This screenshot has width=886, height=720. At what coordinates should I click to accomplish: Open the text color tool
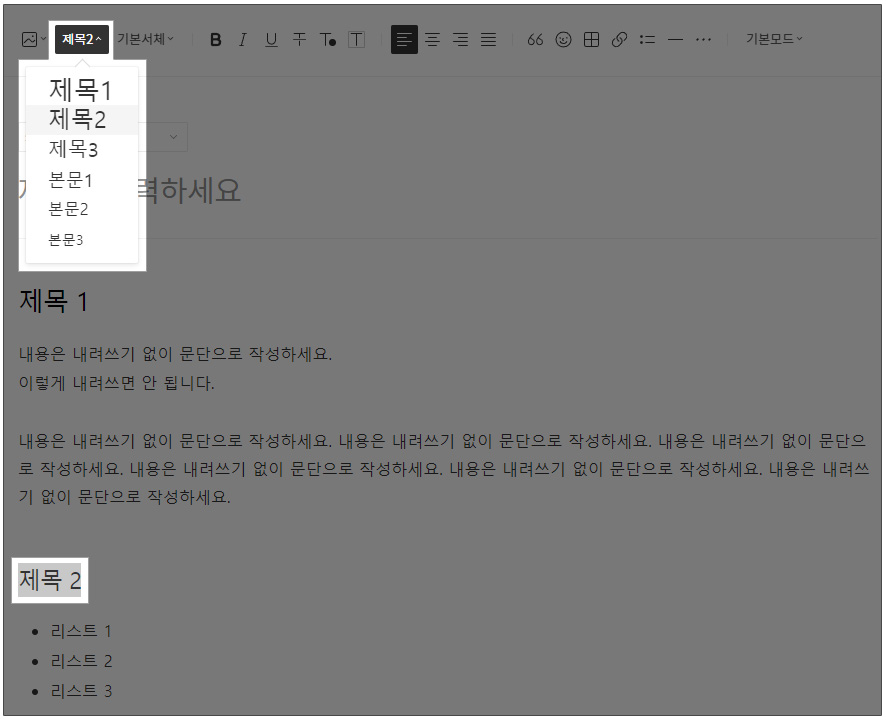[x=328, y=40]
